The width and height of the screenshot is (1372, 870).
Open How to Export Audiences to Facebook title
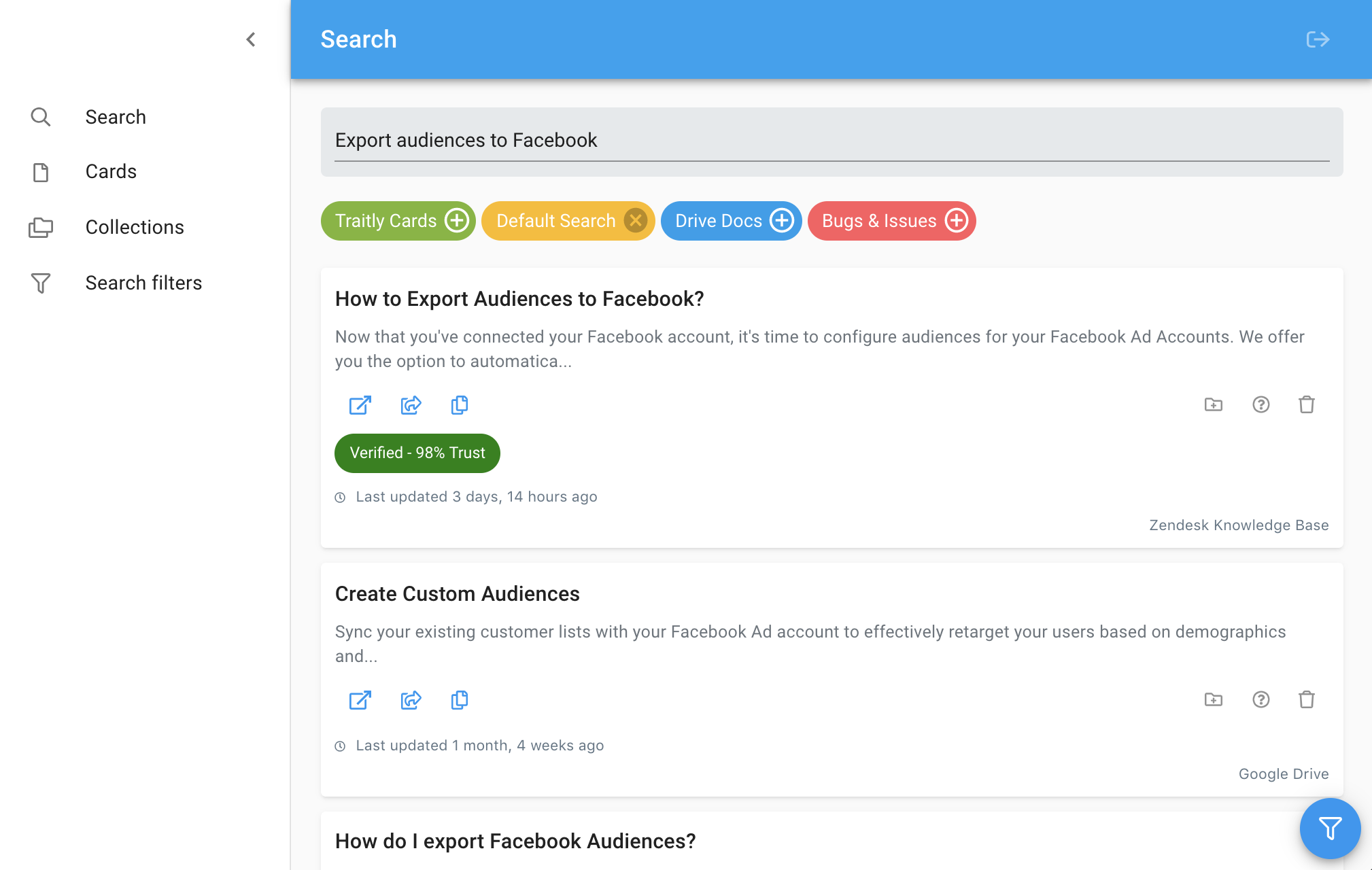click(x=519, y=299)
